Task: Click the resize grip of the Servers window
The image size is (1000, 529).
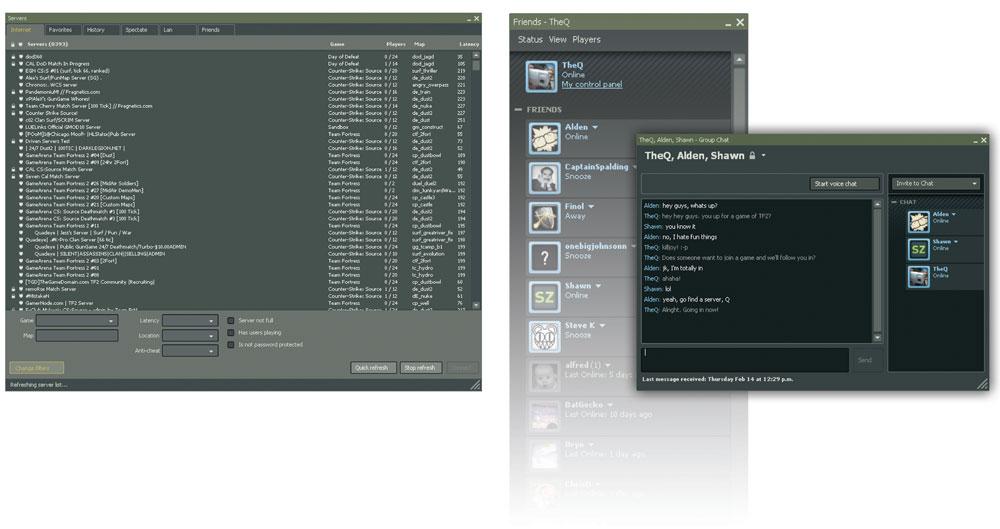Action: (x=476, y=385)
